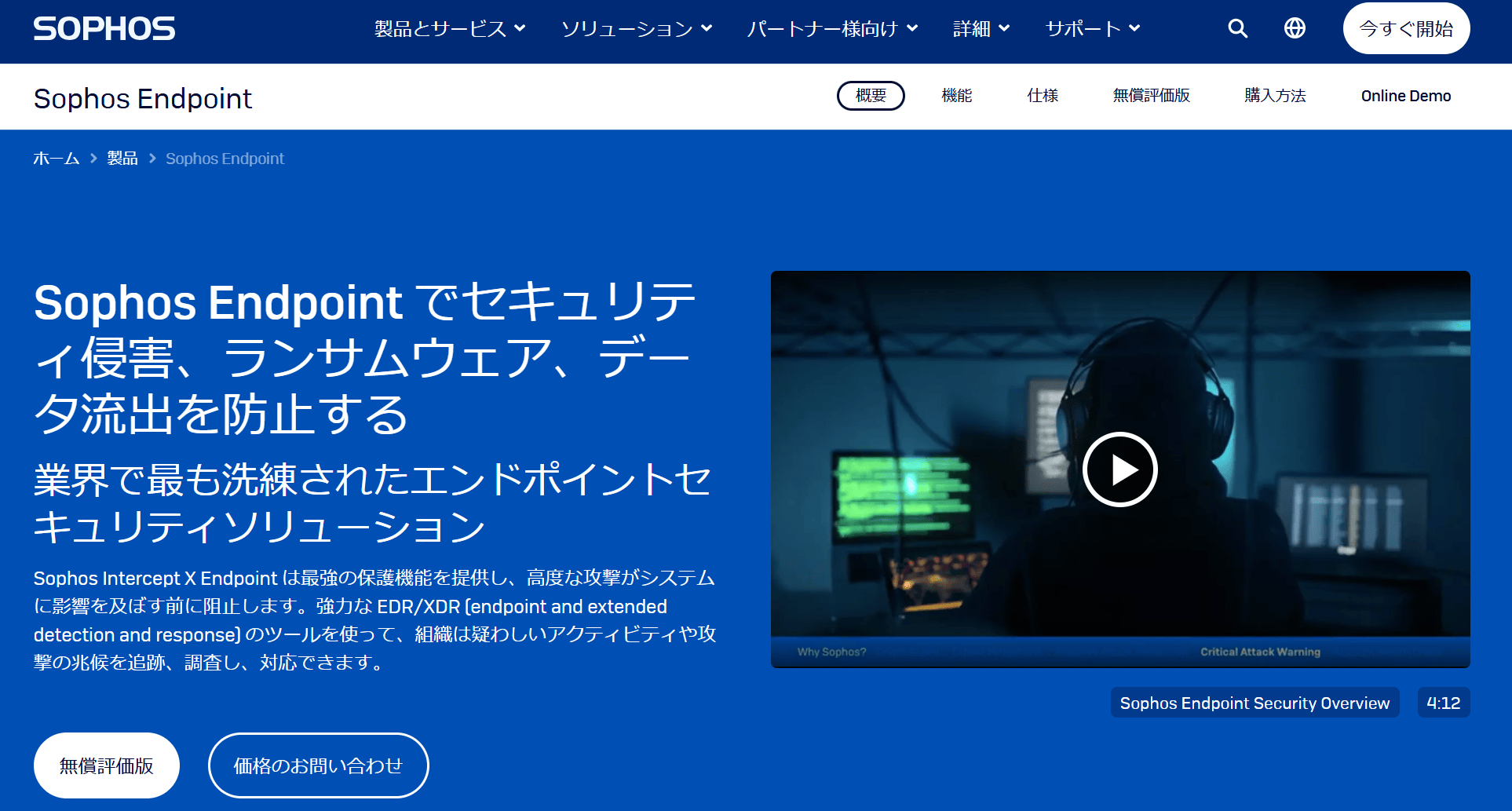Go to 製品 breadcrumb link
1512x811 pixels.
[x=122, y=159]
